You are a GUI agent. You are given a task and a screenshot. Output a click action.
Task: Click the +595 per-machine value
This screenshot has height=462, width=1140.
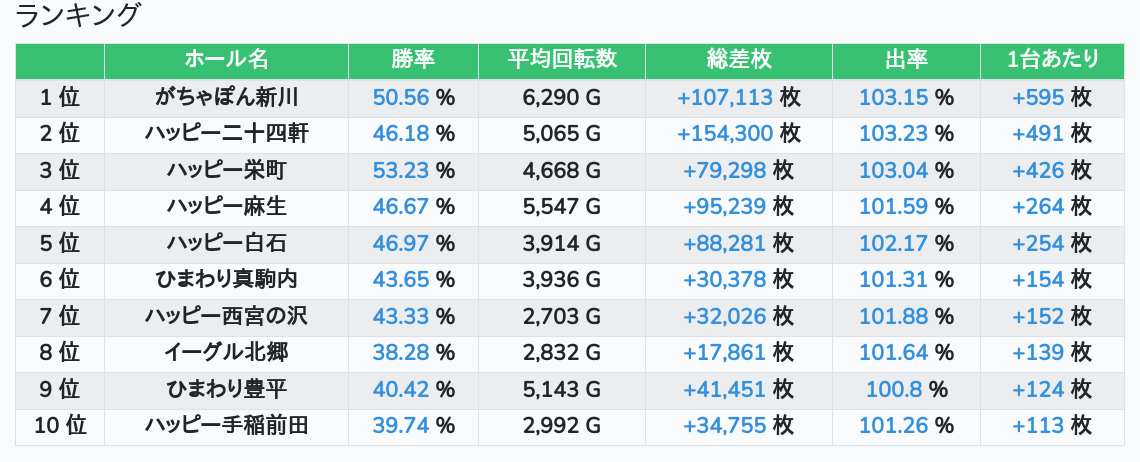coord(1038,97)
